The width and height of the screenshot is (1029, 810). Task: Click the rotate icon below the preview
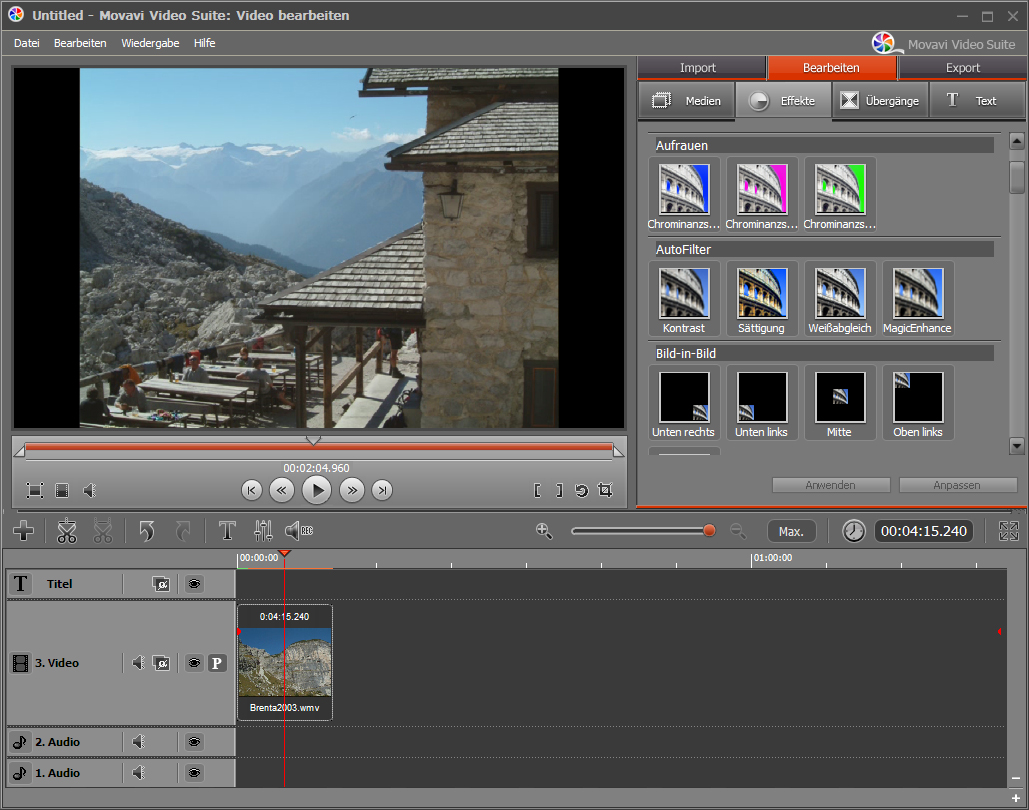(x=581, y=490)
